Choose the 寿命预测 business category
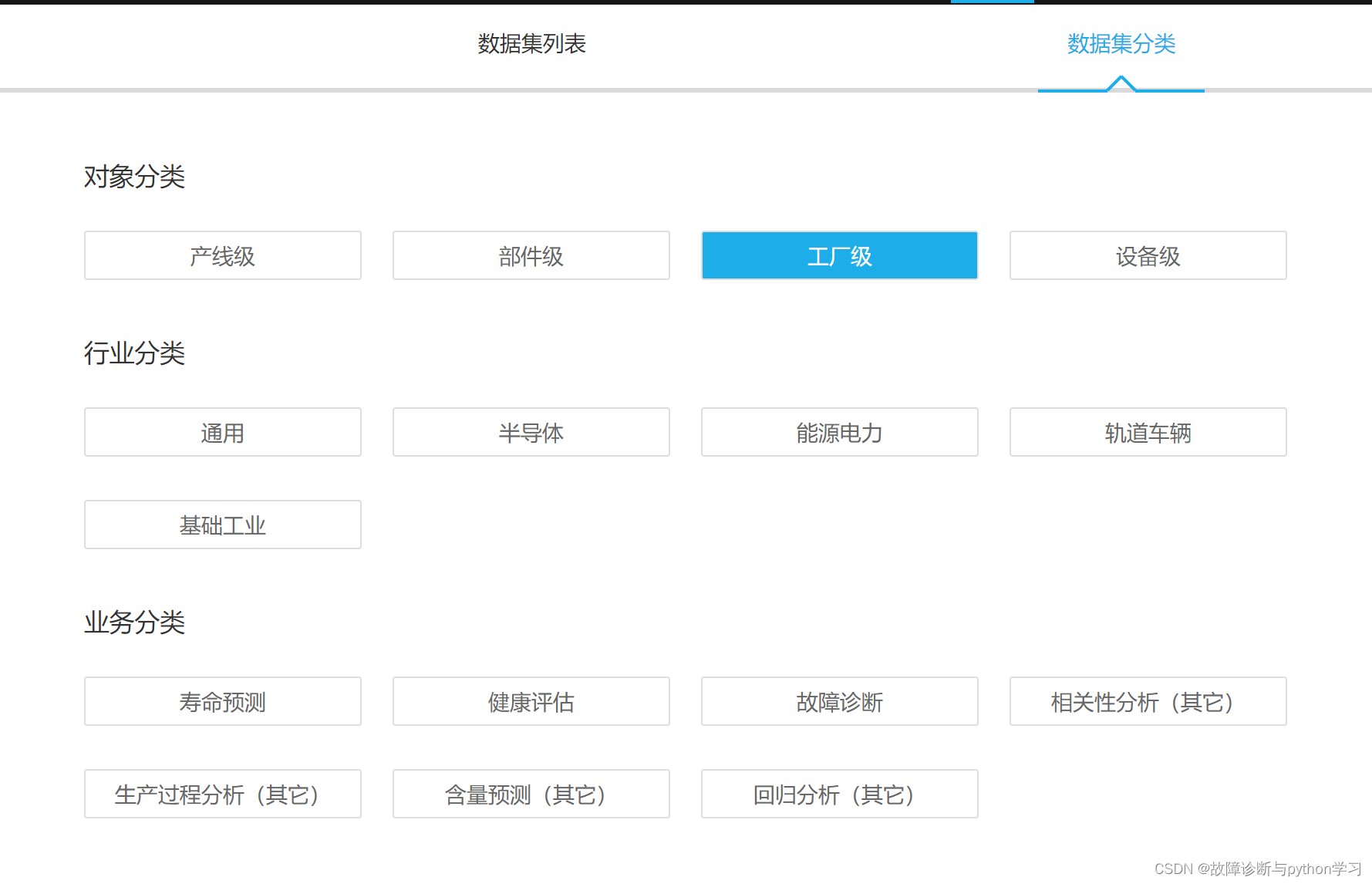This screenshot has width=1372, height=884. point(223,701)
